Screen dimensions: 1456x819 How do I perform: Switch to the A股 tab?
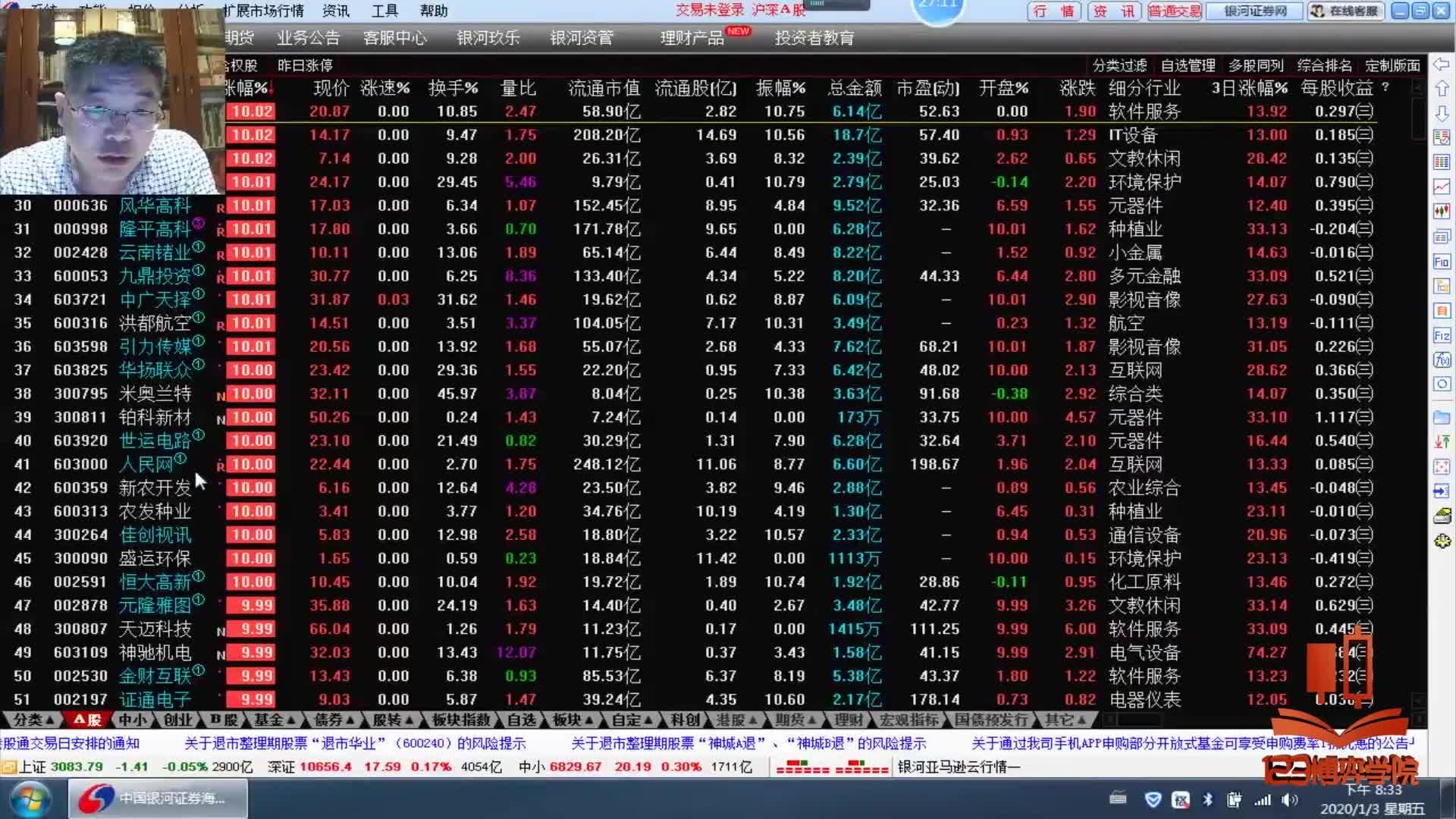tap(87, 720)
